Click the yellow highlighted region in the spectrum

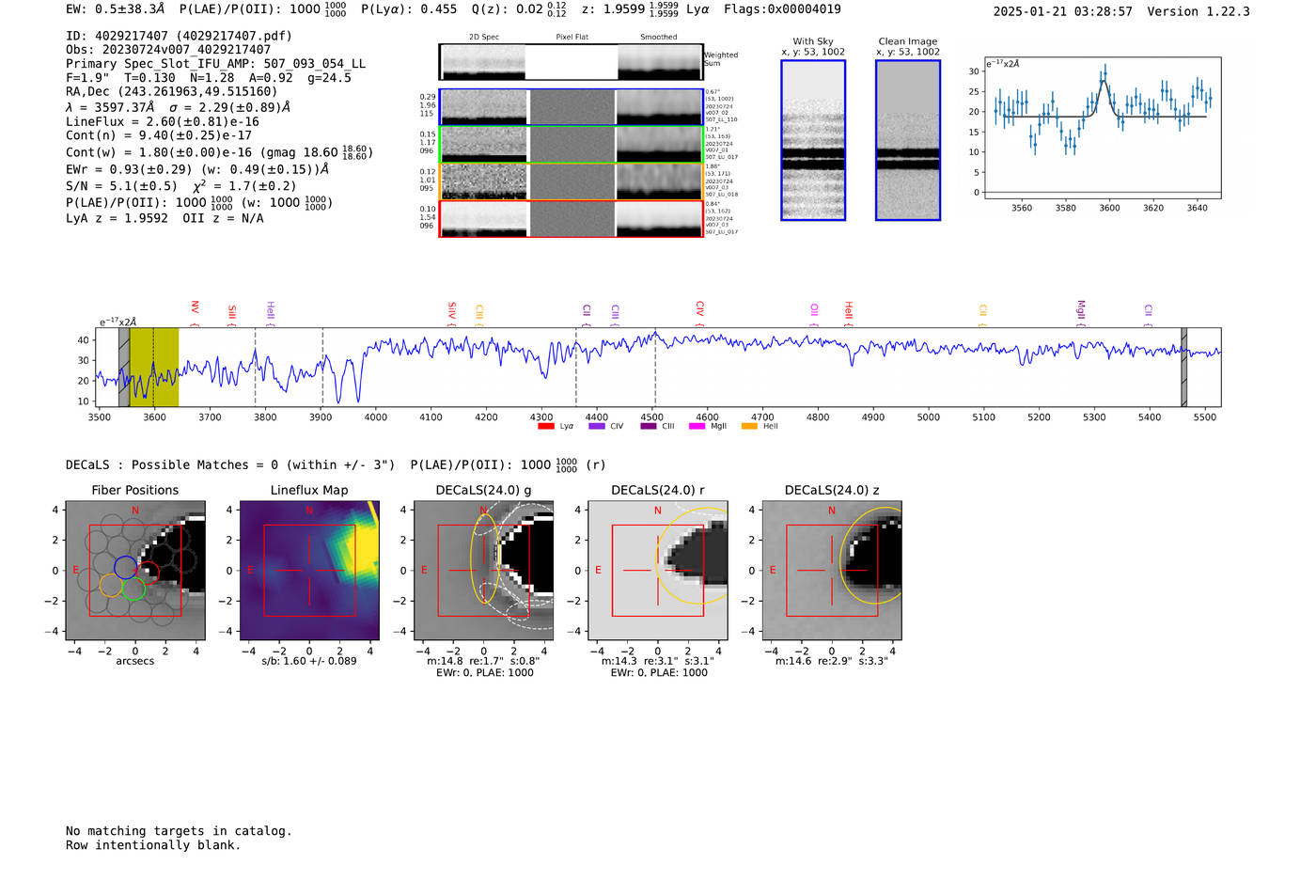click(x=154, y=368)
